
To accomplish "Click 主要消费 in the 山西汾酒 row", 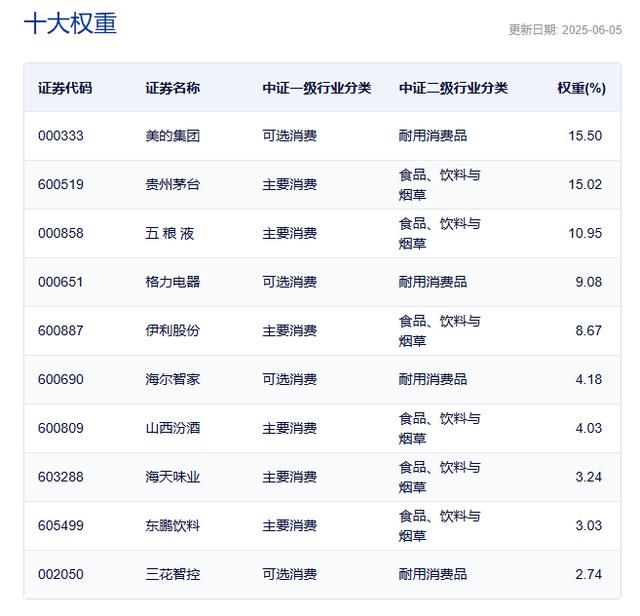I will (290, 428).
